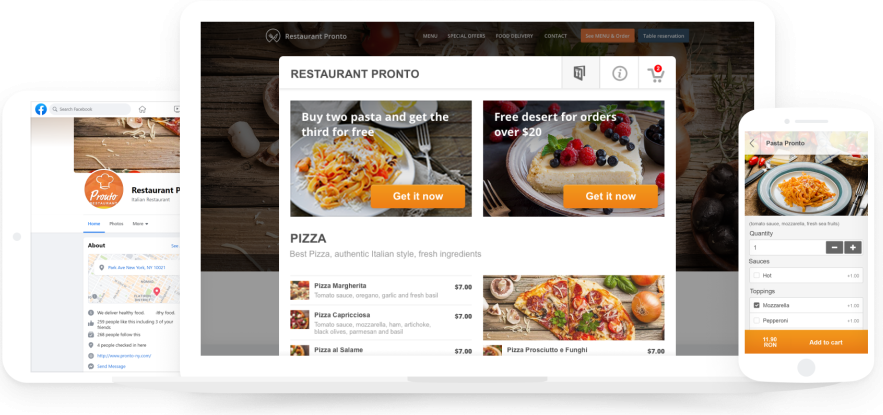Screen dimensions: 883x415
Task: Open the shopping cart icon
Action: [656, 74]
